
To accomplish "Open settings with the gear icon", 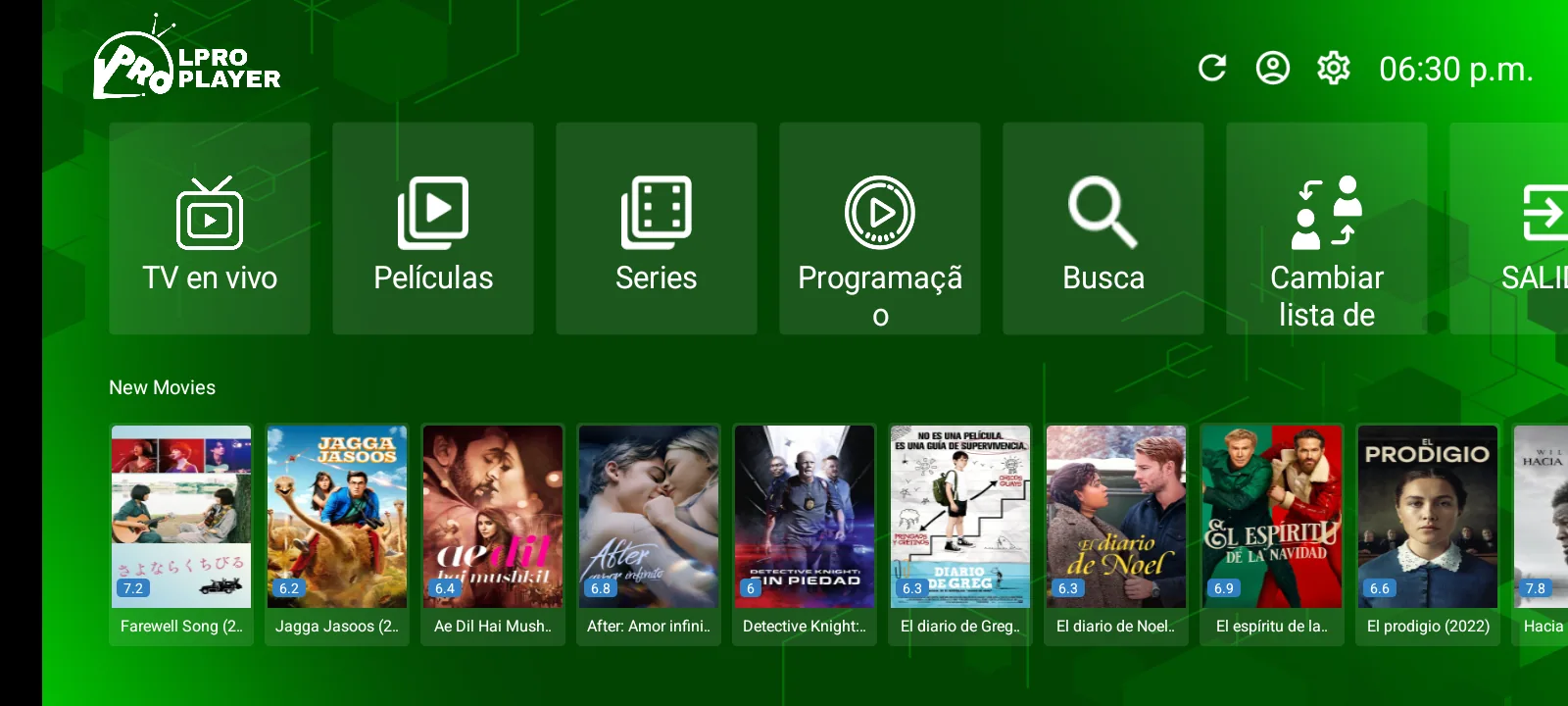I will (x=1334, y=68).
